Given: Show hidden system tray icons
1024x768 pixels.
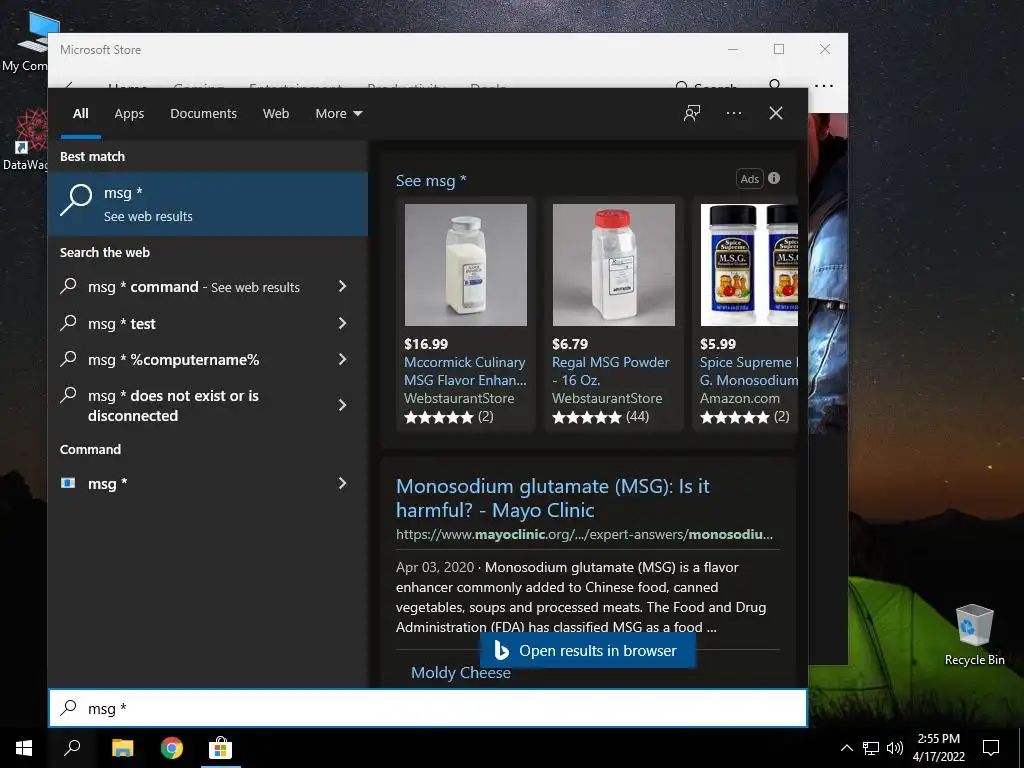Looking at the screenshot, I should [846, 748].
